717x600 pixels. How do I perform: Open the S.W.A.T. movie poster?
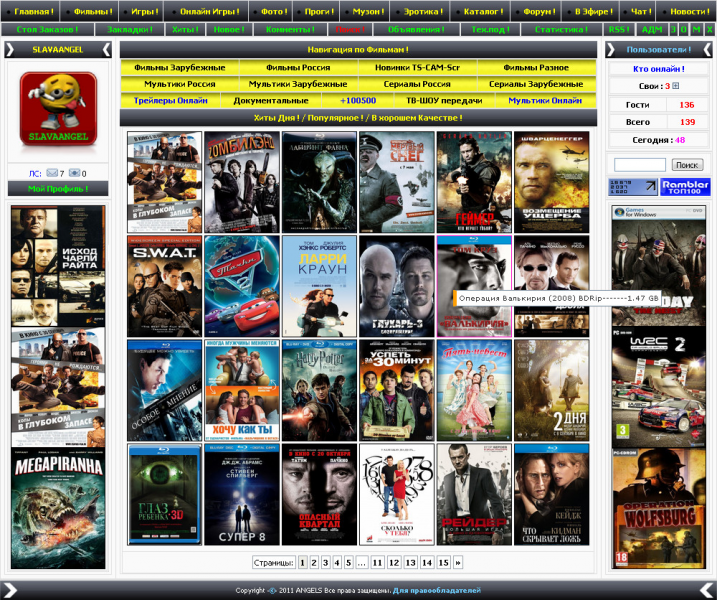click(x=165, y=286)
